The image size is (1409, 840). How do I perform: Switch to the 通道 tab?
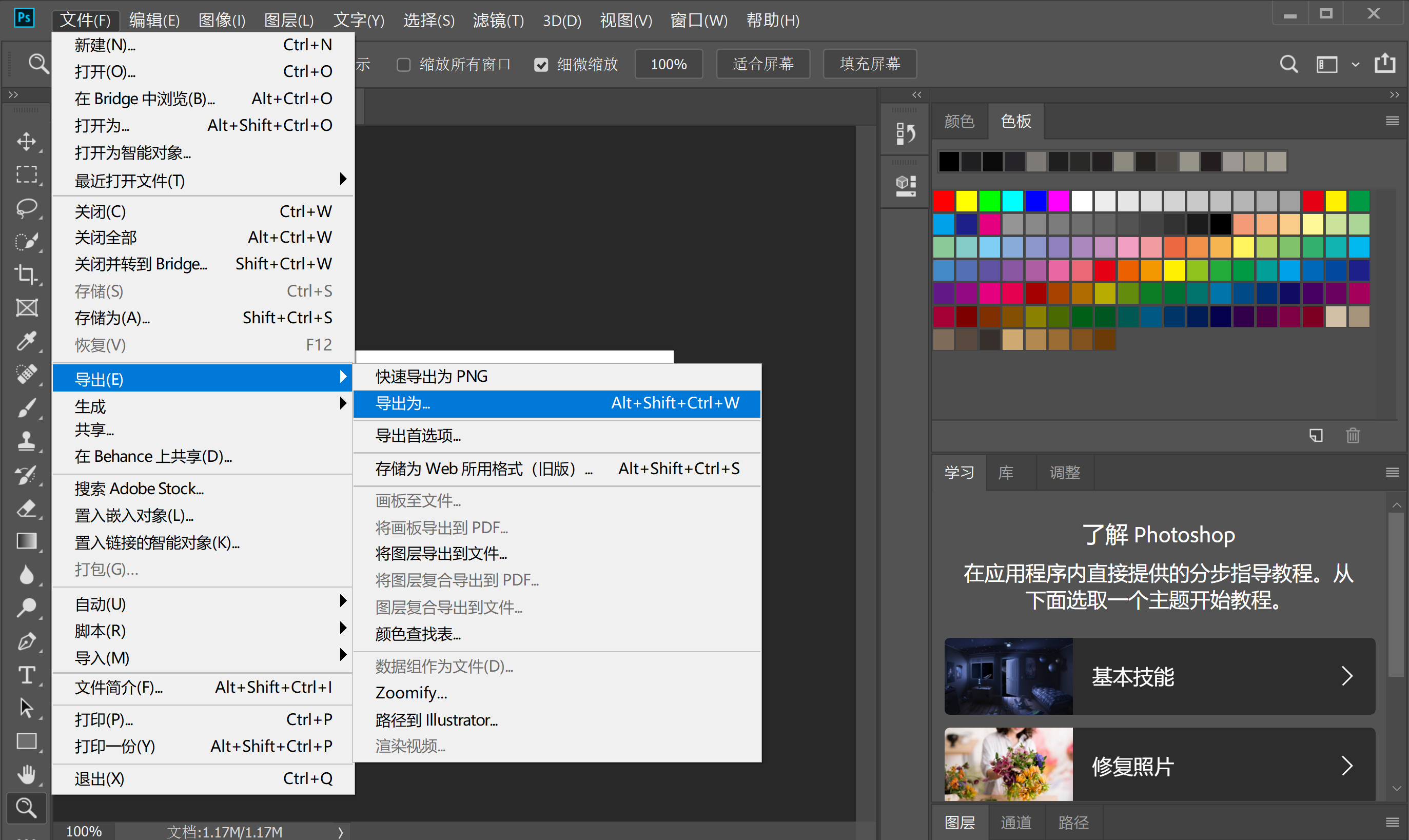pyautogui.click(x=1016, y=823)
